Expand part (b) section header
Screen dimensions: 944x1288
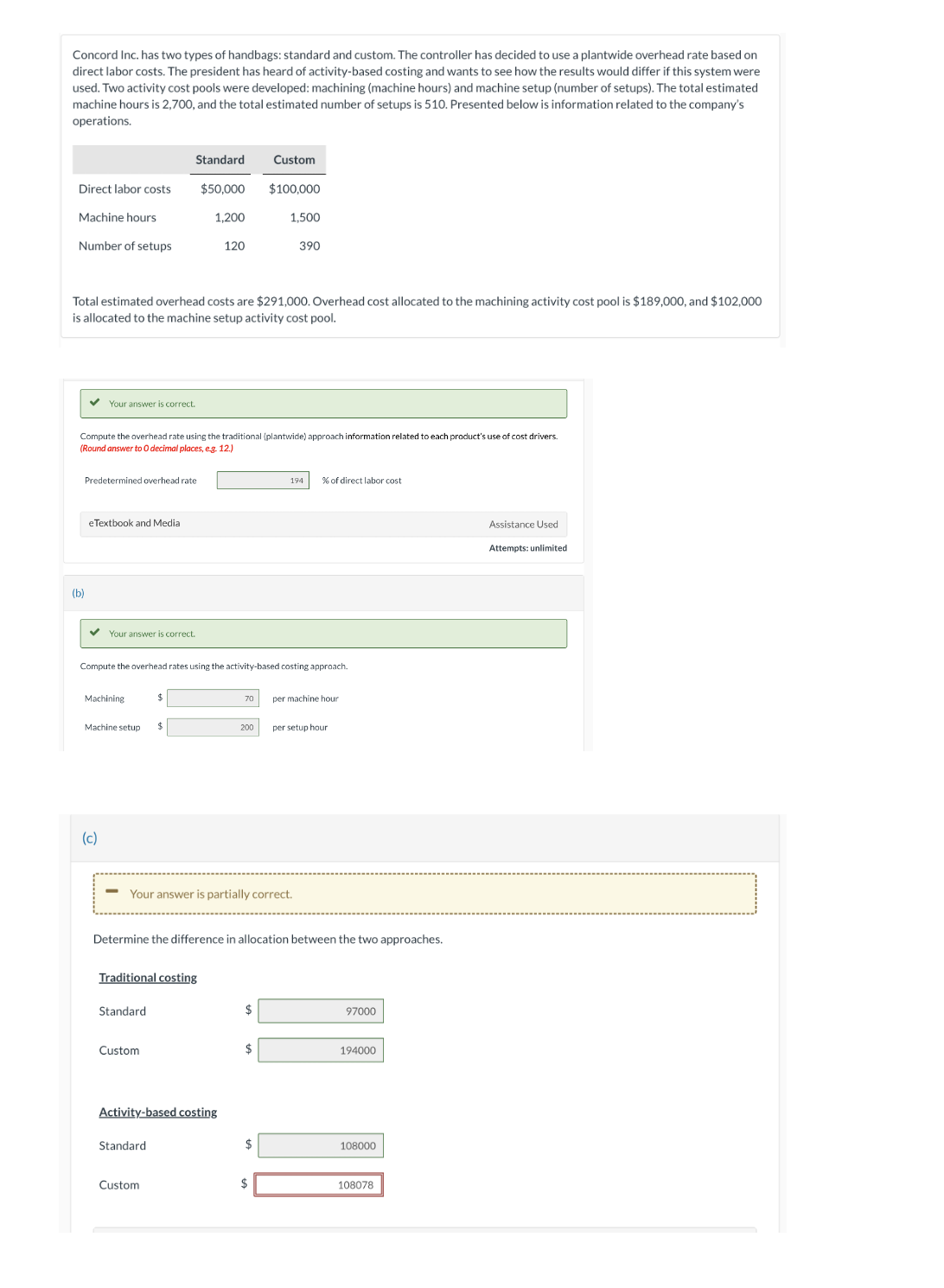click(79, 593)
